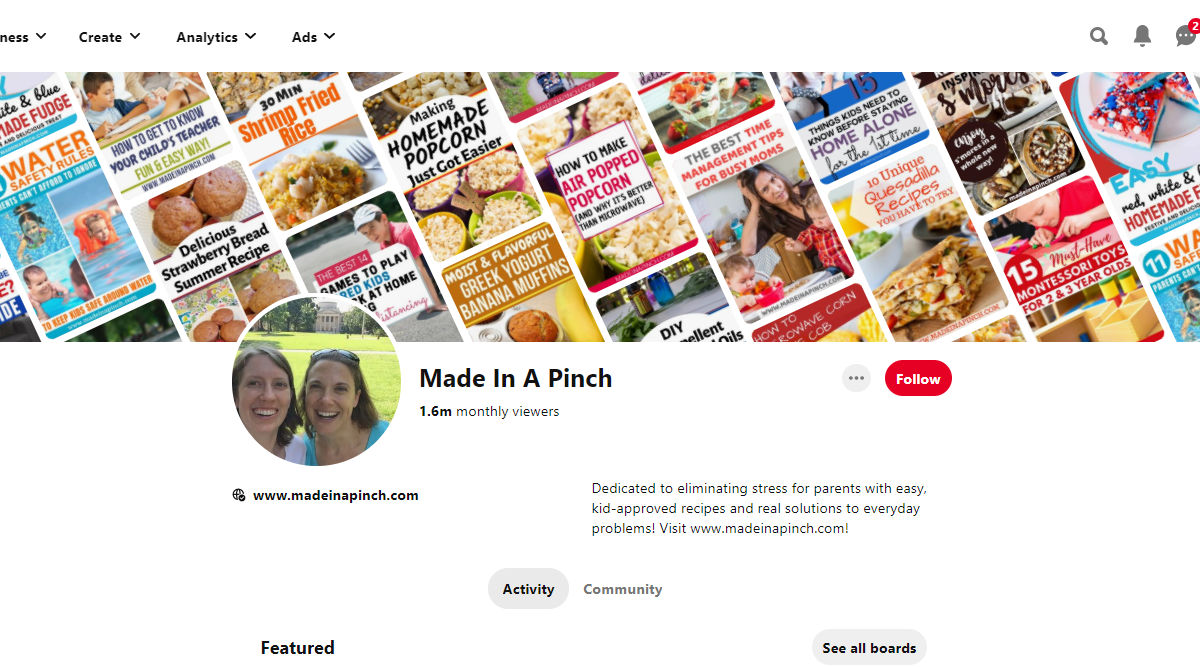Open the search magnifier icon
The width and height of the screenshot is (1200, 667).
(1099, 37)
